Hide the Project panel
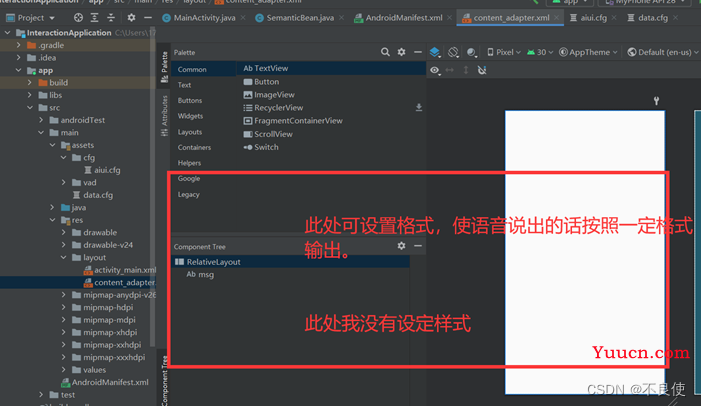The height and width of the screenshot is (407, 702). click(x=148, y=17)
